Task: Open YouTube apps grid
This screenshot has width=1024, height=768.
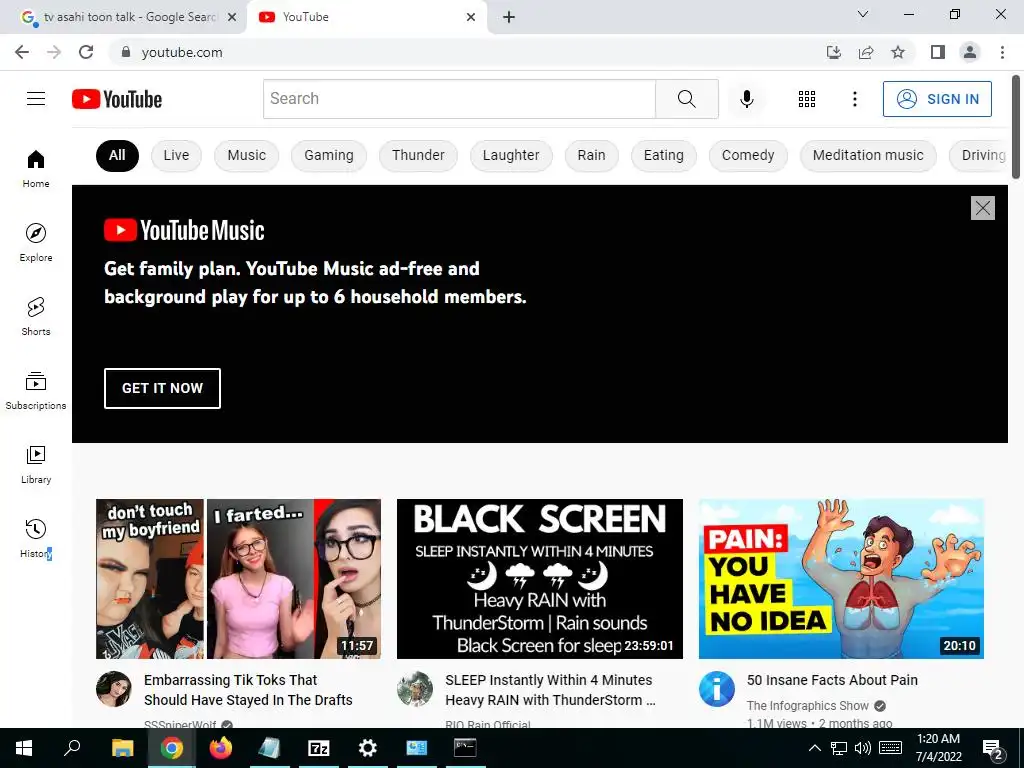Action: coord(807,99)
